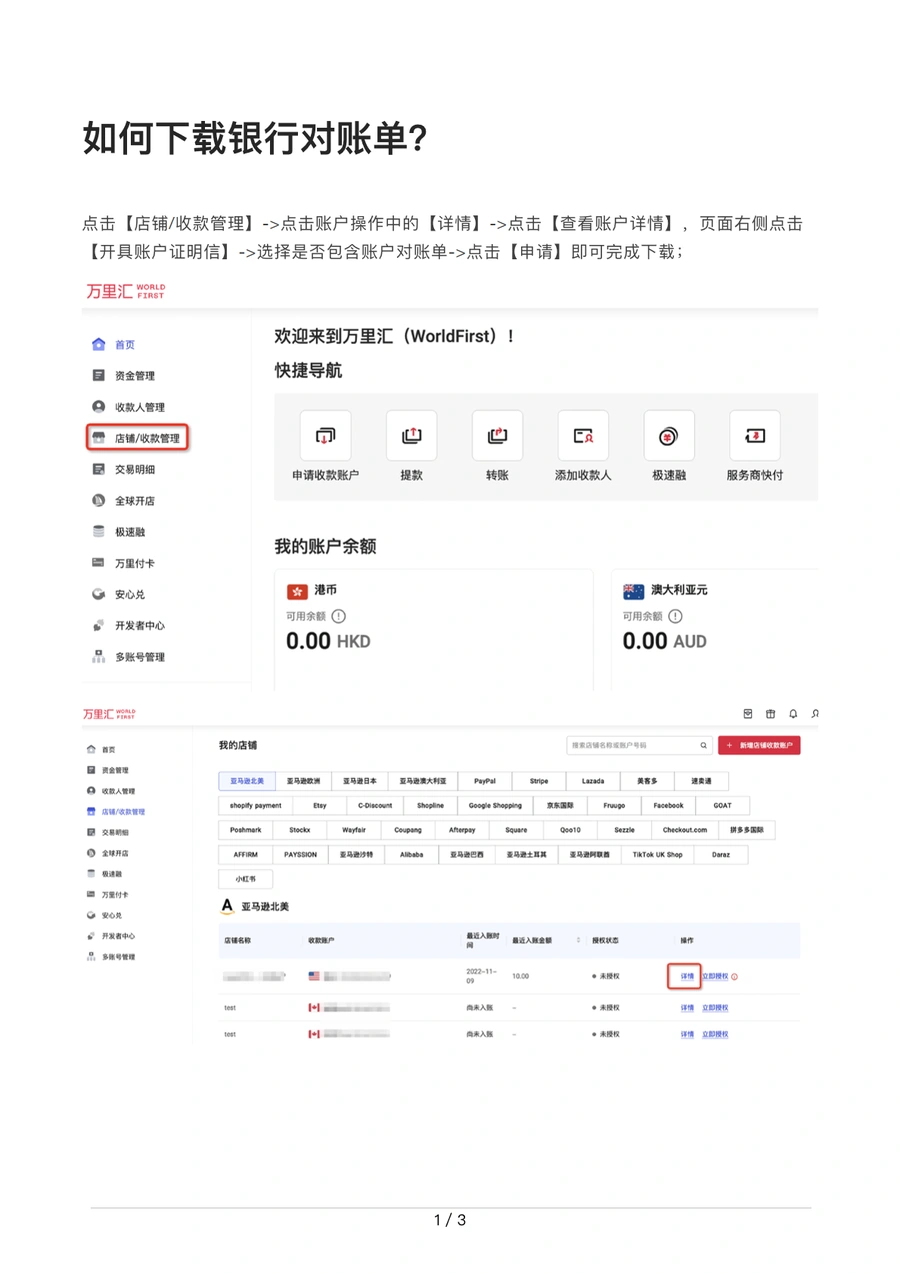Screen dimensions: 900x1273
Task: Click 申请收款账户 quick navigation icon
Action: click(x=325, y=436)
